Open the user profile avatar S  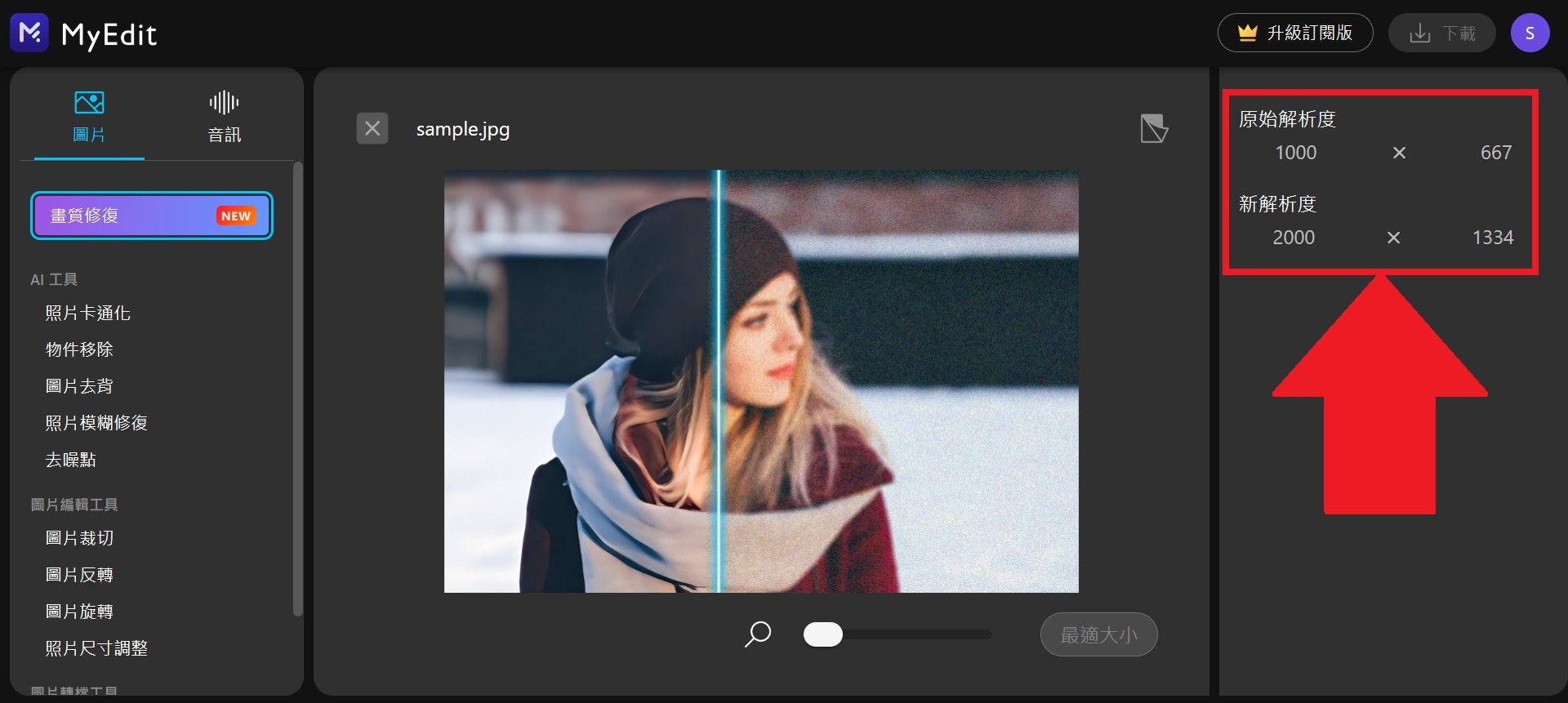click(x=1530, y=33)
